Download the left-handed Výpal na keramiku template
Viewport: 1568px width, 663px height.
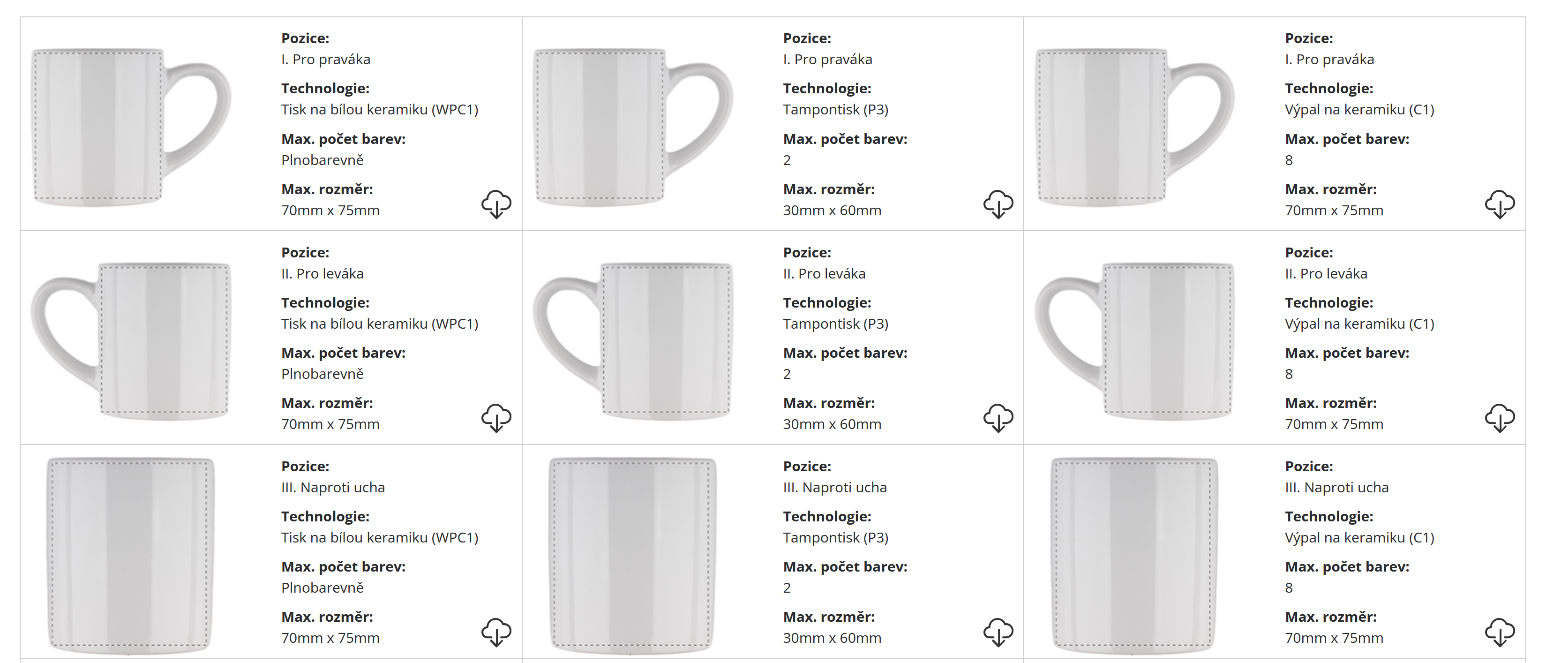click(x=1500, y=418)
